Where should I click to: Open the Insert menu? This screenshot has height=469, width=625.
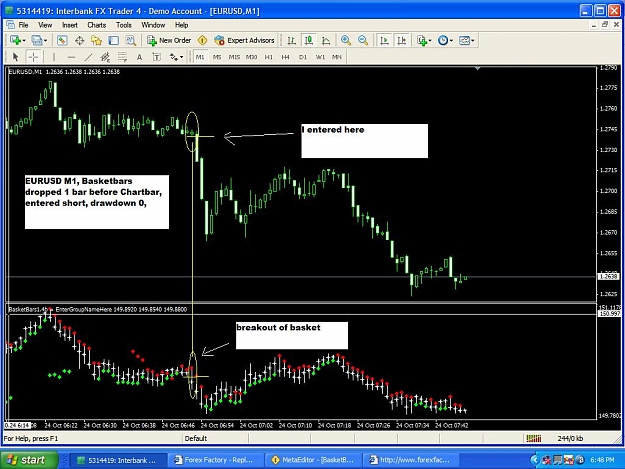(70, 25)
